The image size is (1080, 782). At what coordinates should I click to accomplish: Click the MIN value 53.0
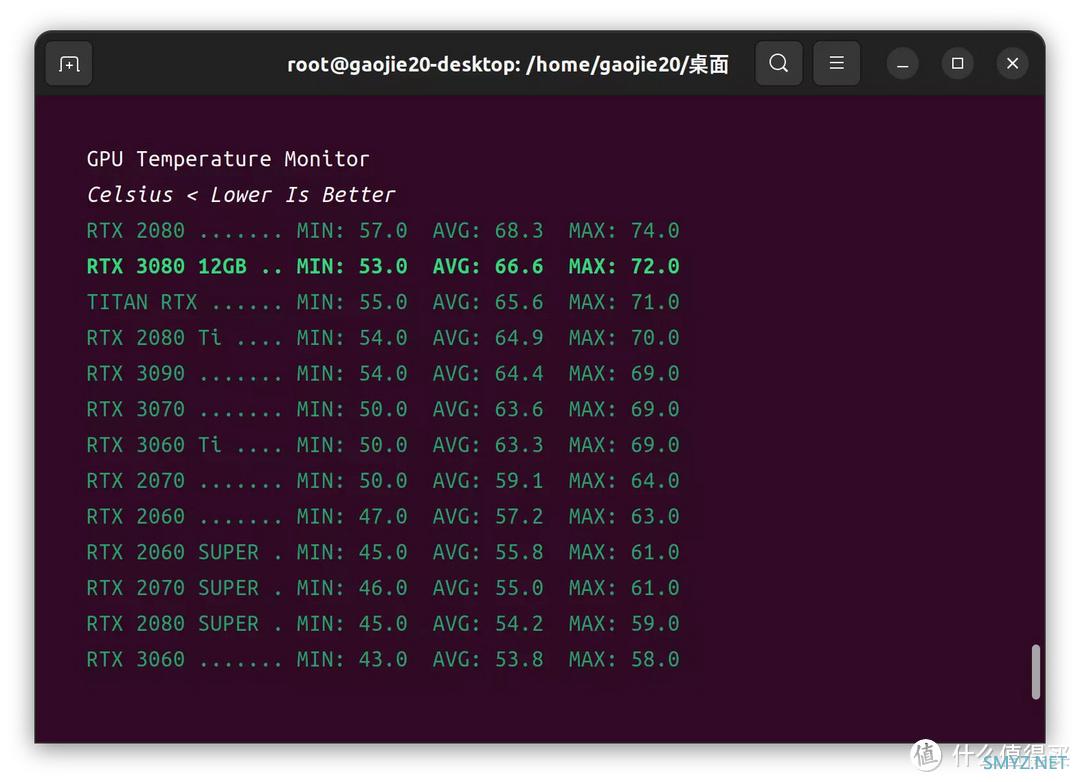(x=383, y=267)
